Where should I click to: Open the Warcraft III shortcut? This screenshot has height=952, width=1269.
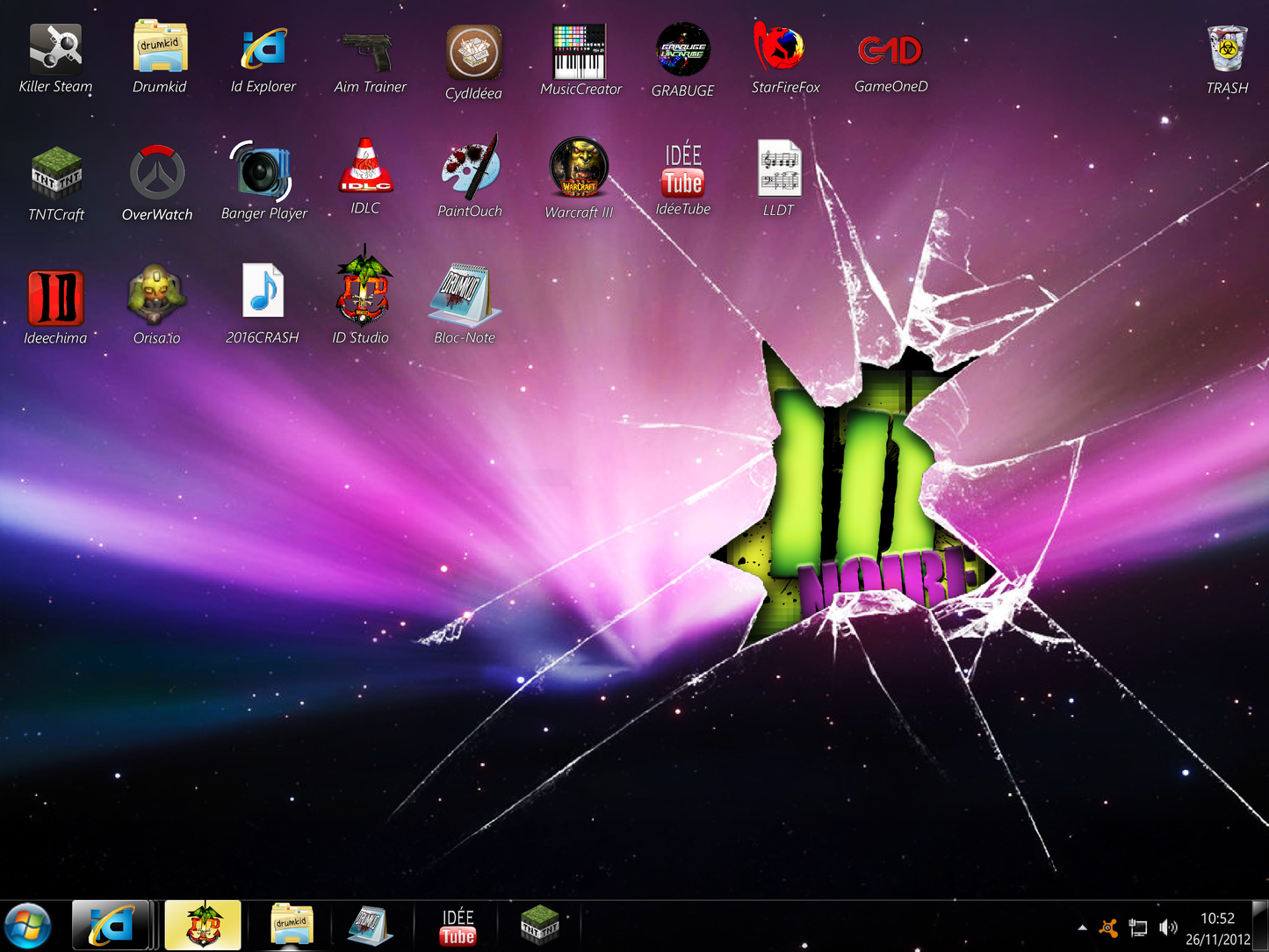579,168
